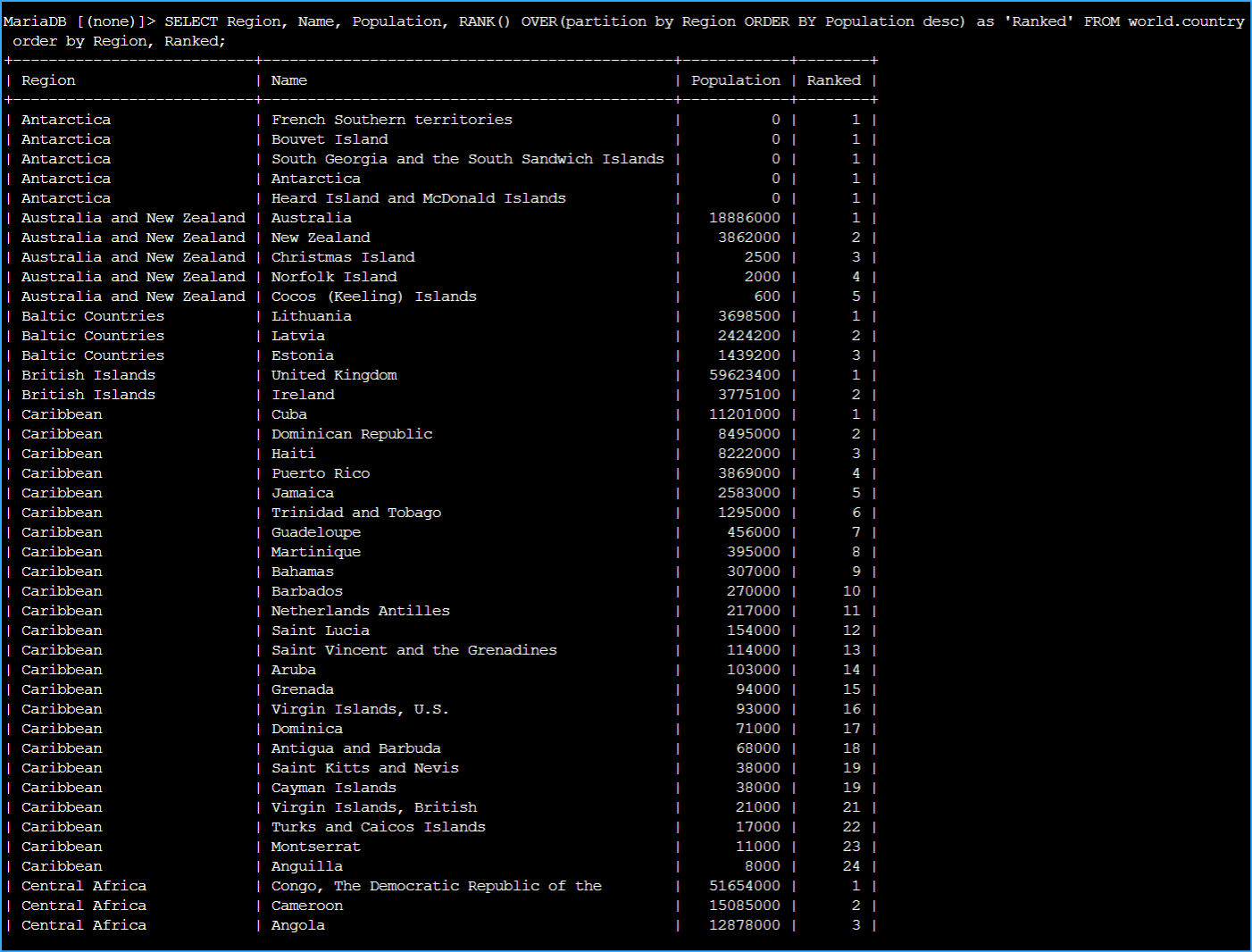Click the Bouvet Island row name
Viewport: 1252px width, 952px height.
(330, 139)
